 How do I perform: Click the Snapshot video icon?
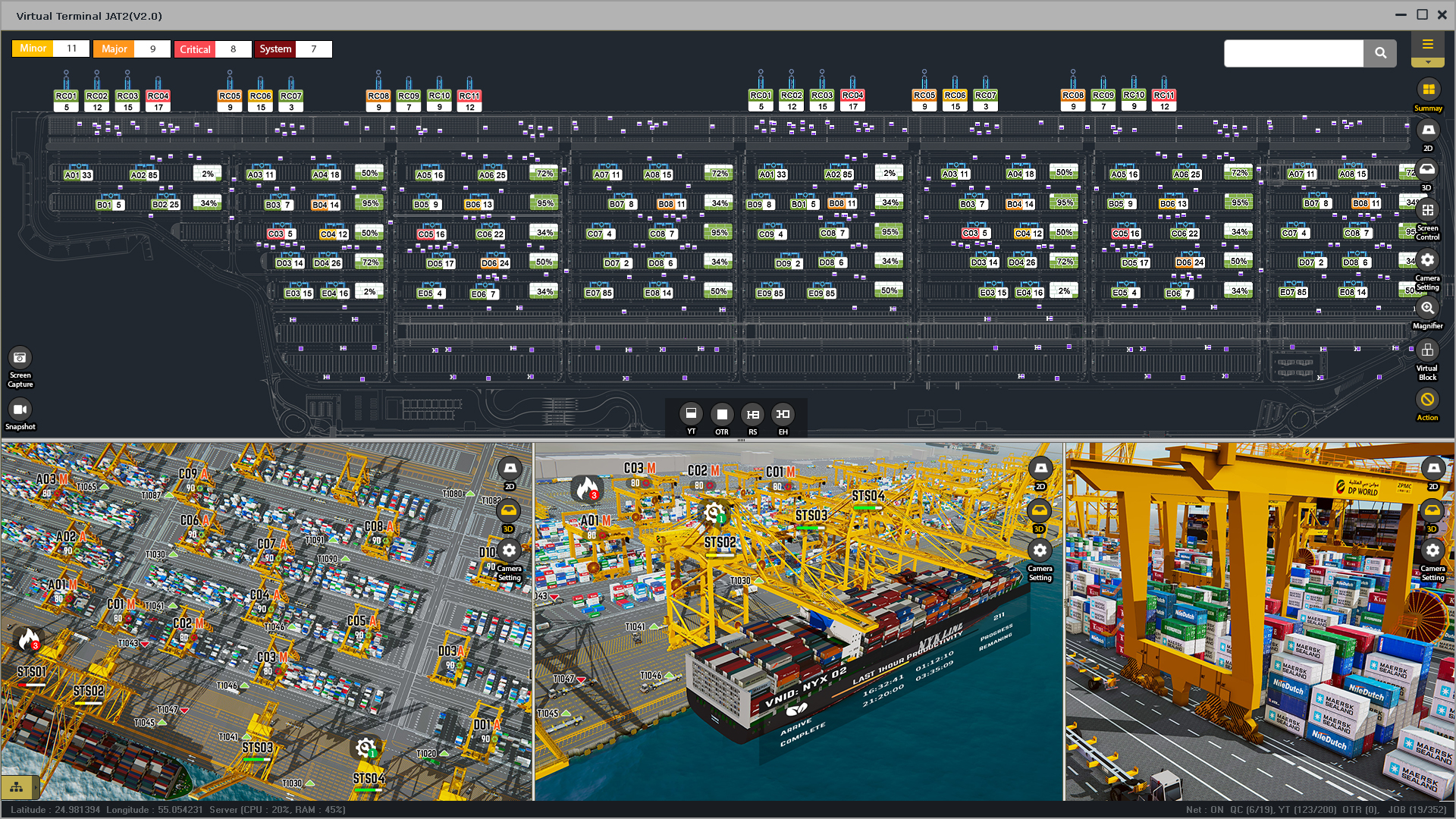coord(20,409)
